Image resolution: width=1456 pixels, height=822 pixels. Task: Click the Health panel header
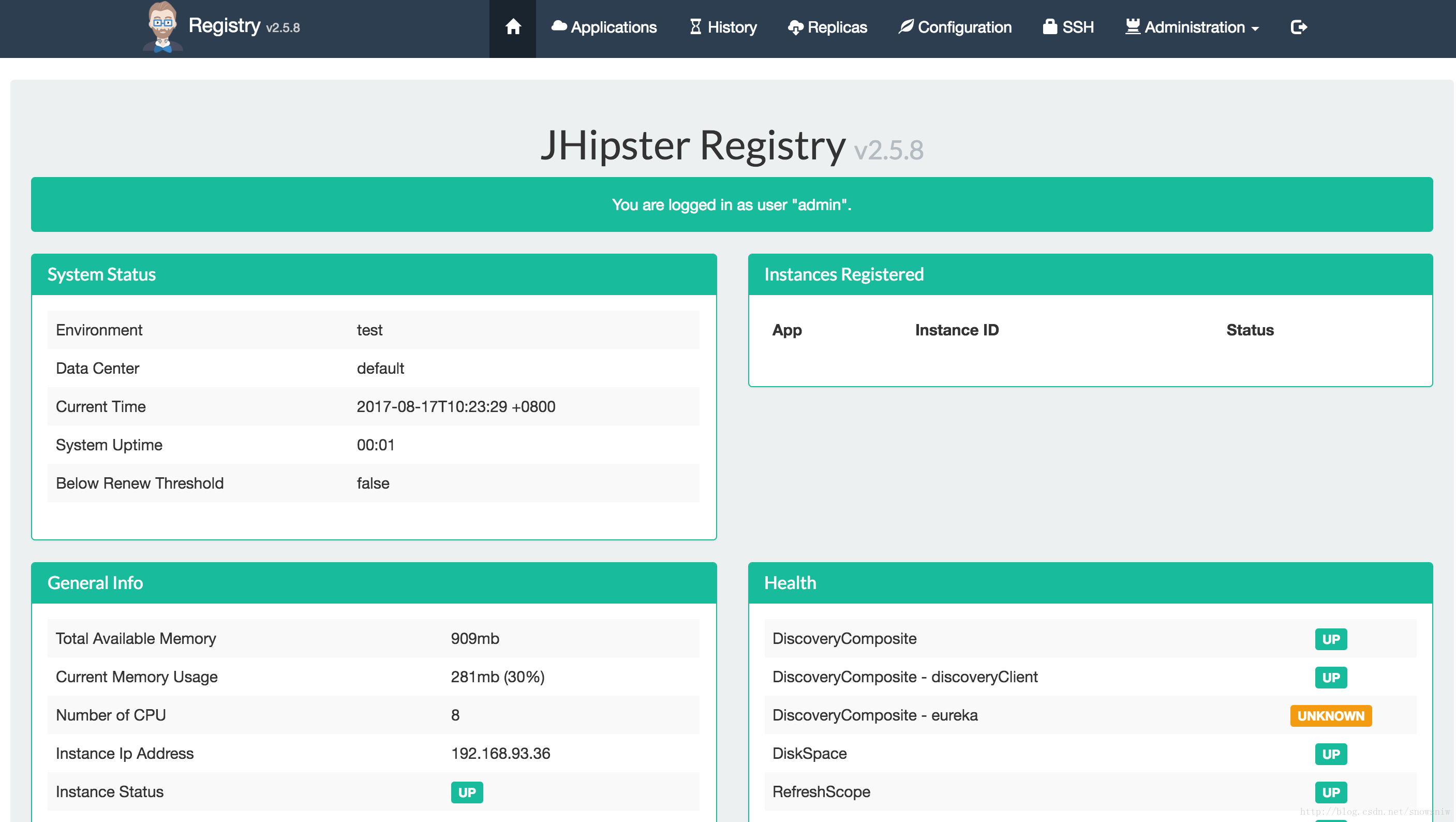pos(1090,583)
